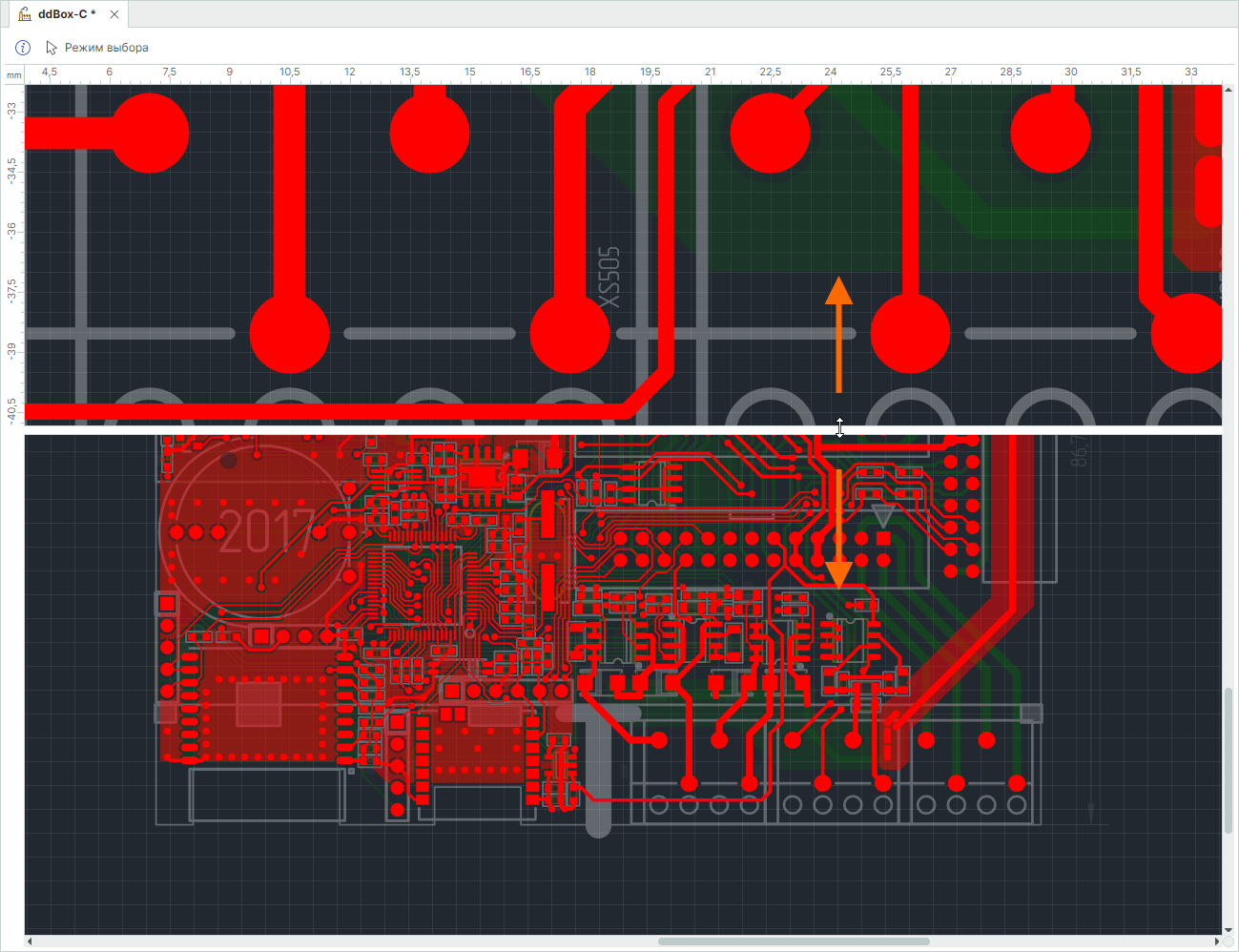The width and height of the screenshot is (1239, 952).
Task: Click the right arrow of the horizontal scrollbar
Action: [1216, 942]
